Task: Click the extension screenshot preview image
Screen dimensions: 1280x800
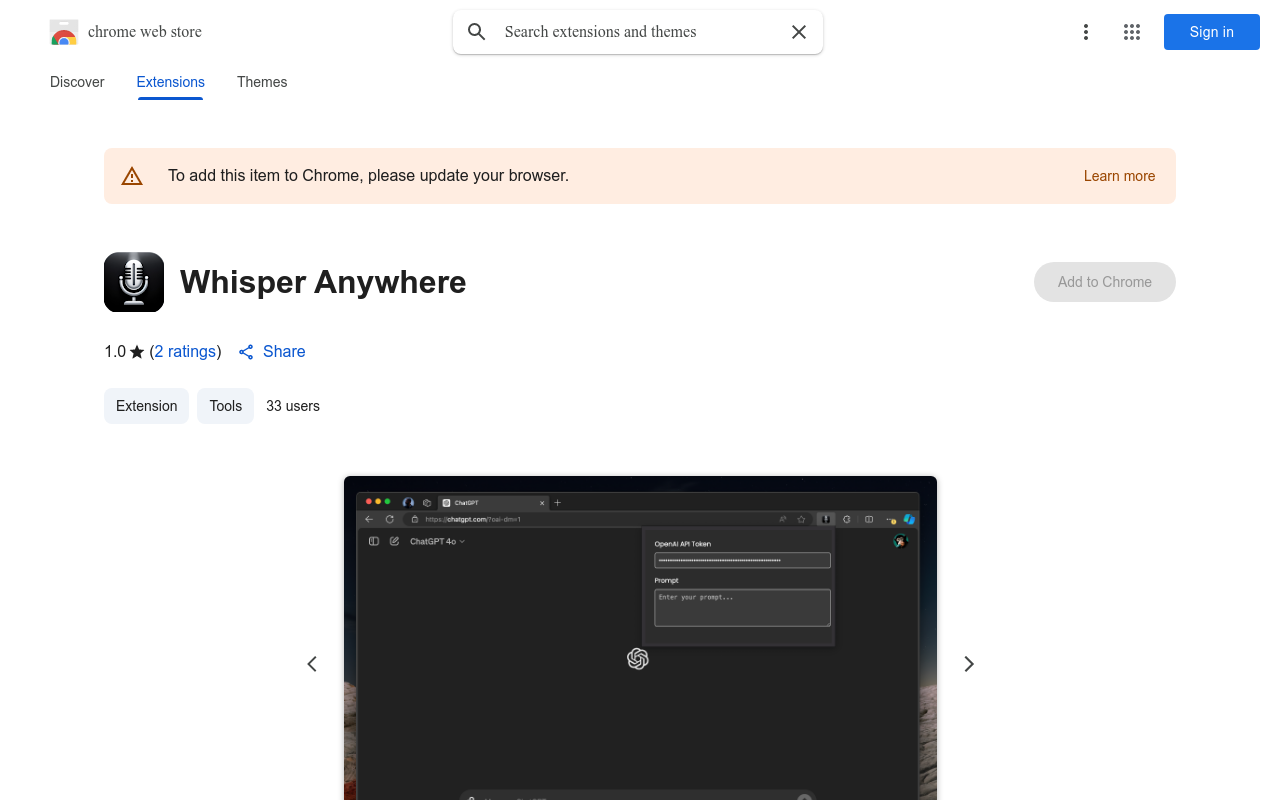Action: pyautogui.click(x=640, y=638)
